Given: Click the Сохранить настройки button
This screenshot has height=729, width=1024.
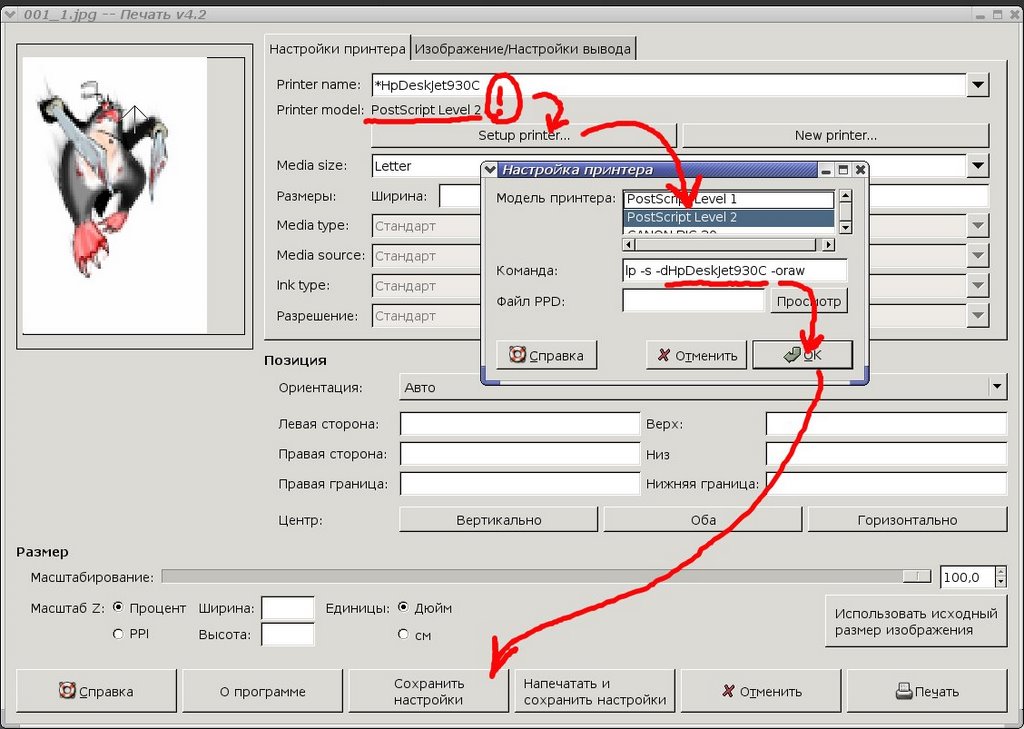Looking at the screenshot, I should (429, 691).
